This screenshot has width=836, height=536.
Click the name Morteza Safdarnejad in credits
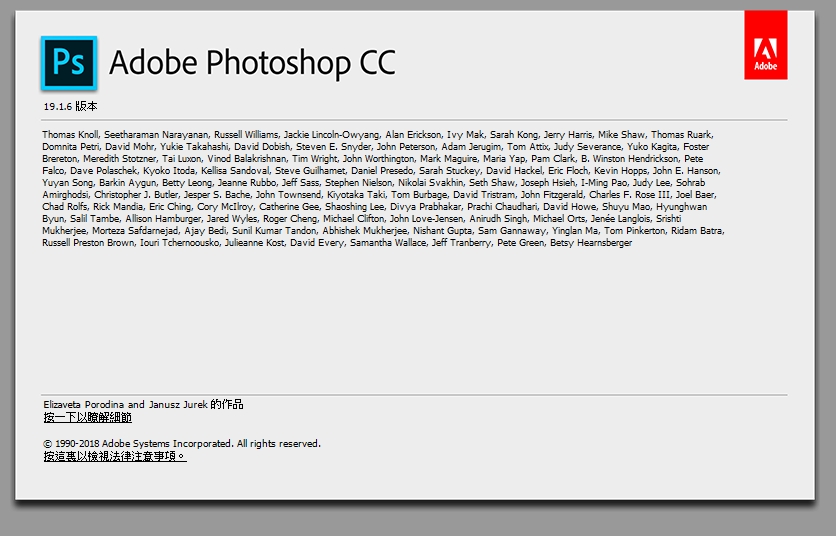click(x=135, y=230)
